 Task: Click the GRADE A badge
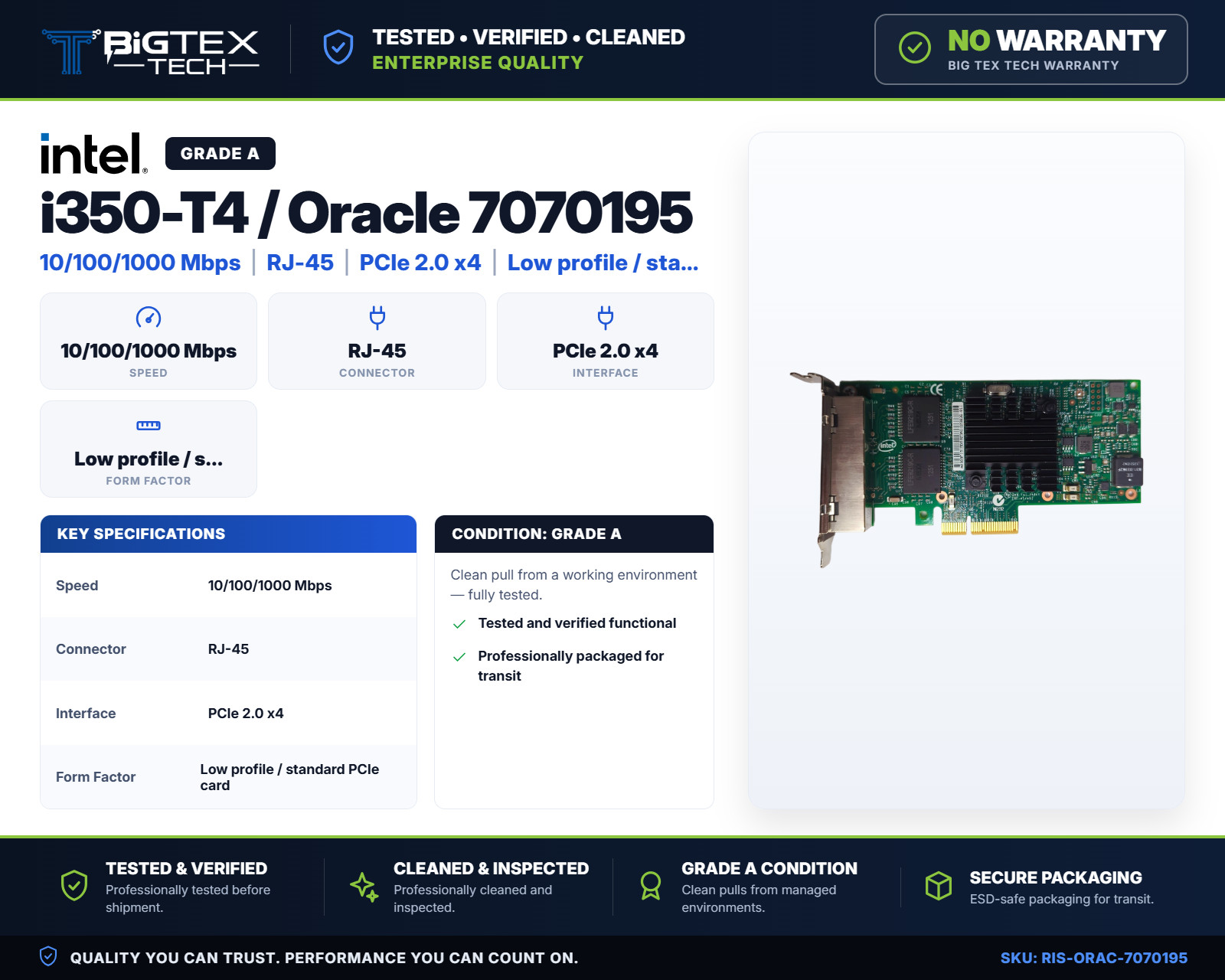coord(220,154)
